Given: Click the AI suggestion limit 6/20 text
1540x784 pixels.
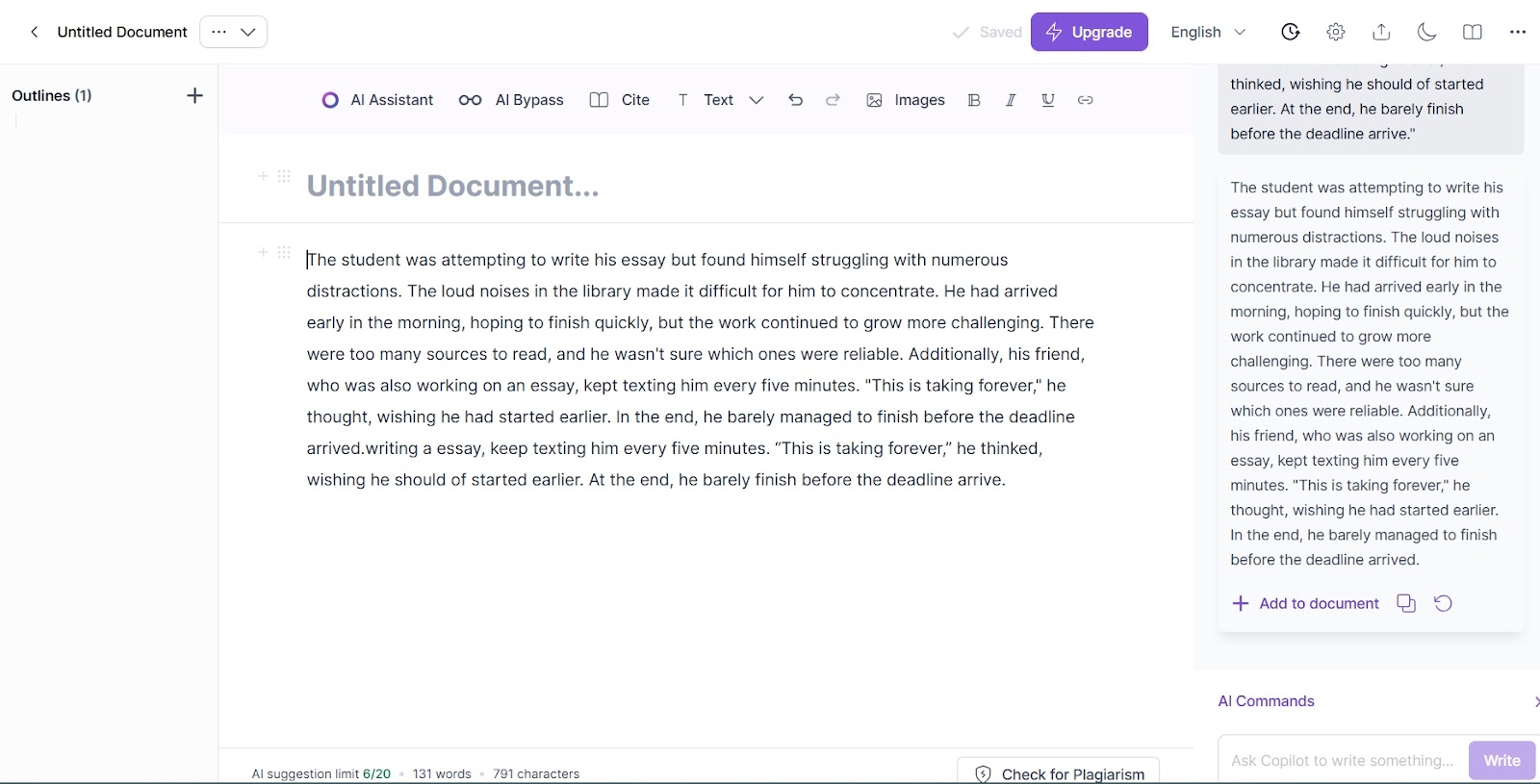Looking at the screenshot, I should click(x=321, y=773).
